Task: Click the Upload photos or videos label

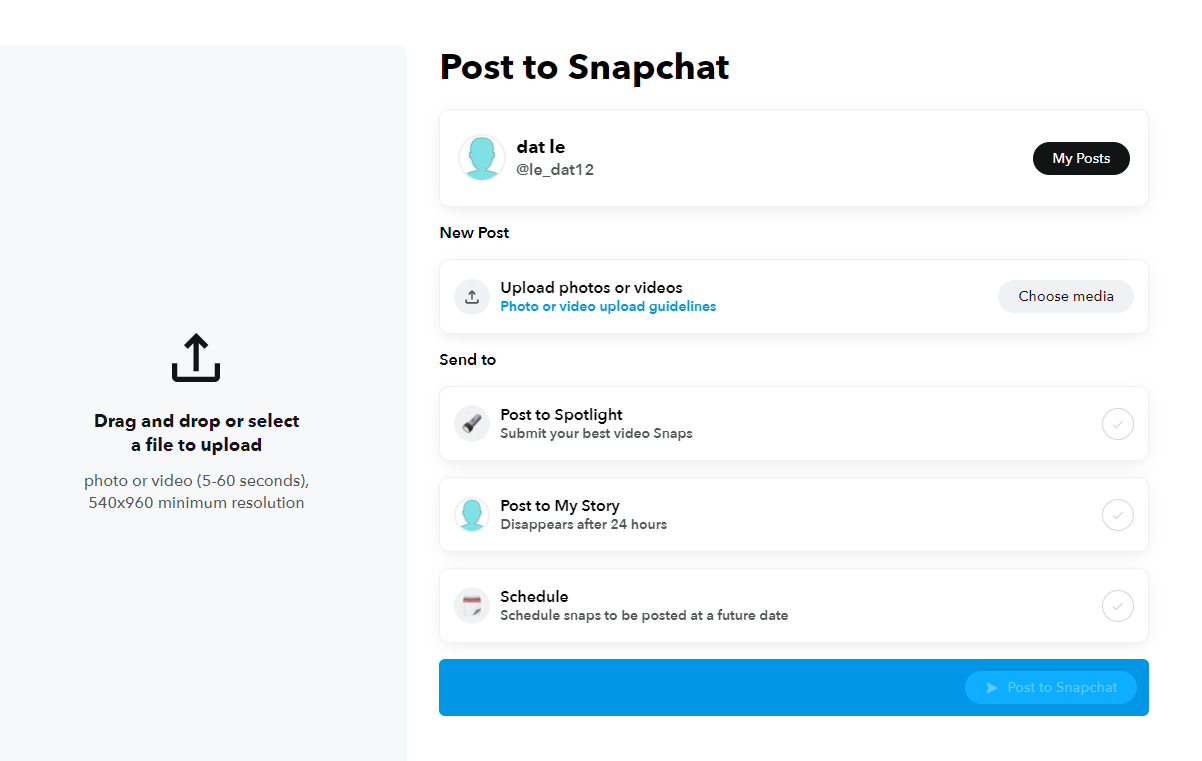Action: 591,288
